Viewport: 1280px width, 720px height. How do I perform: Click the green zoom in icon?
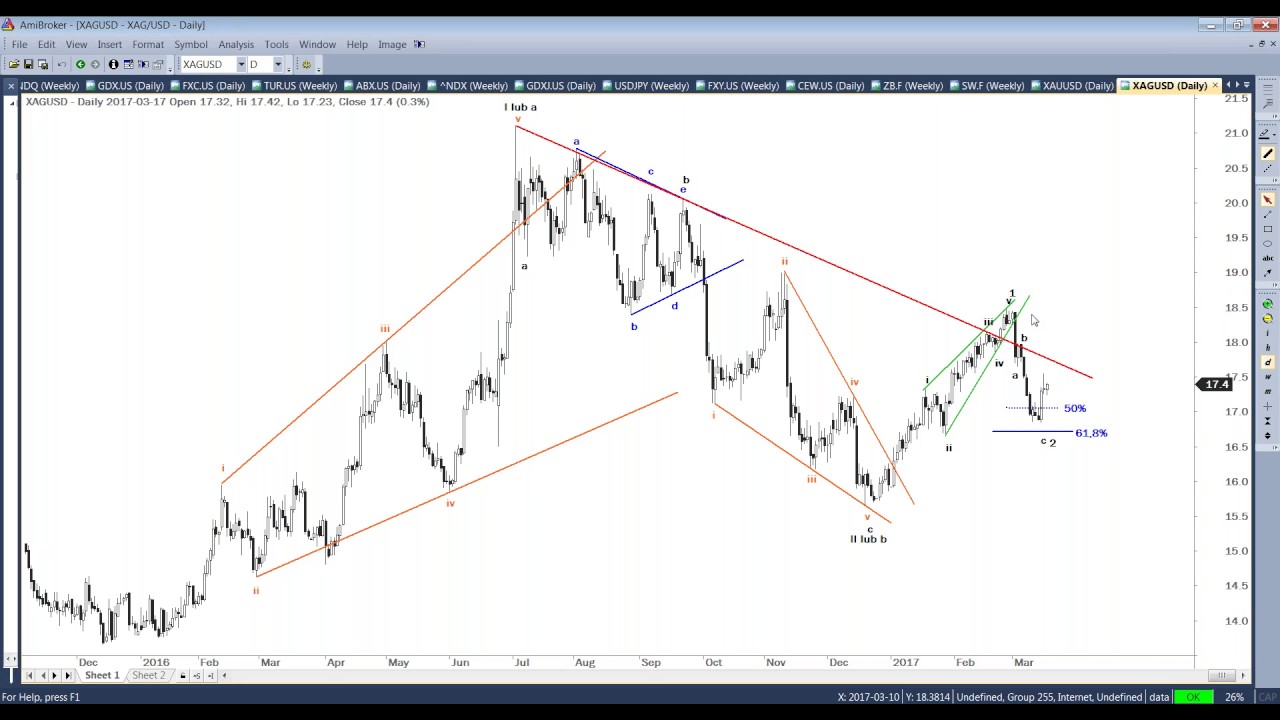(x=1267, y=304)
